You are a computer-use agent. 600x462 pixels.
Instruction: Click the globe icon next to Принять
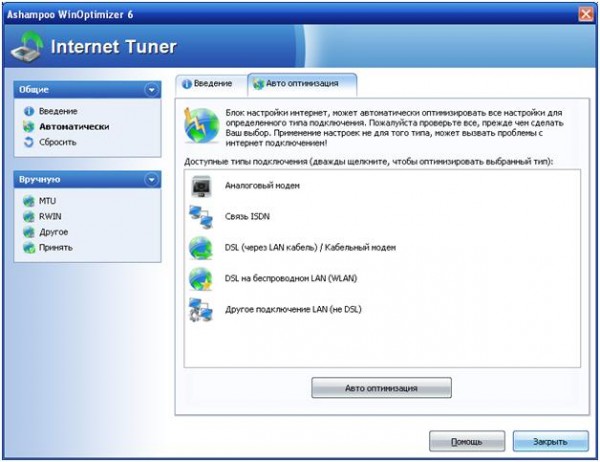click(29, 248)
